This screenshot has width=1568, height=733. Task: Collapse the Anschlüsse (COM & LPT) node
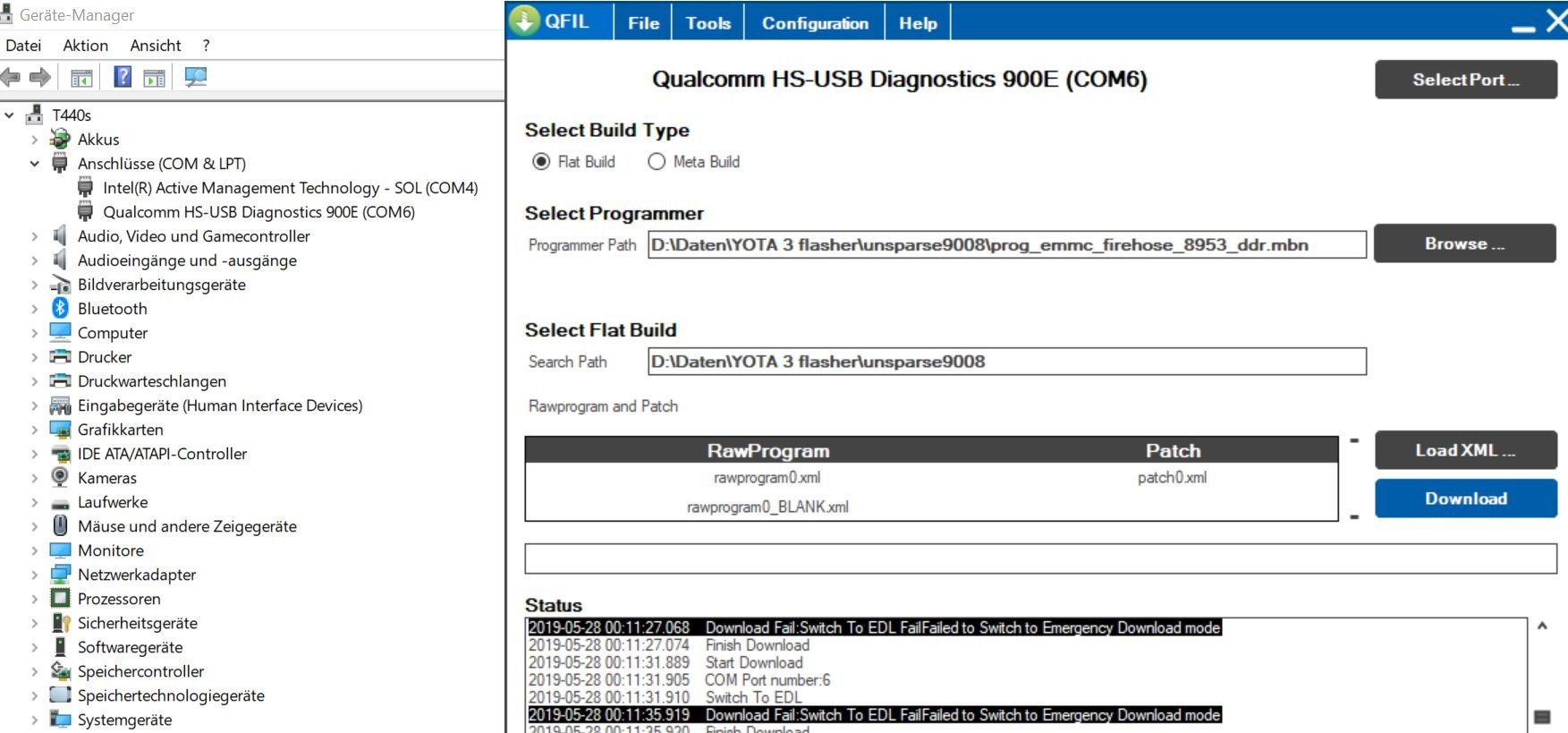(x=34, y=163)
